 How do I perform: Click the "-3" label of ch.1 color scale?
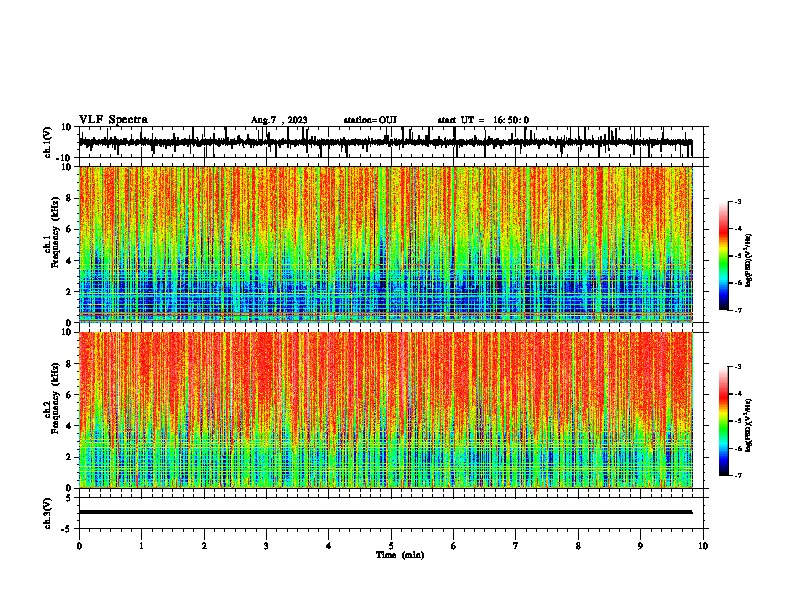737,201
